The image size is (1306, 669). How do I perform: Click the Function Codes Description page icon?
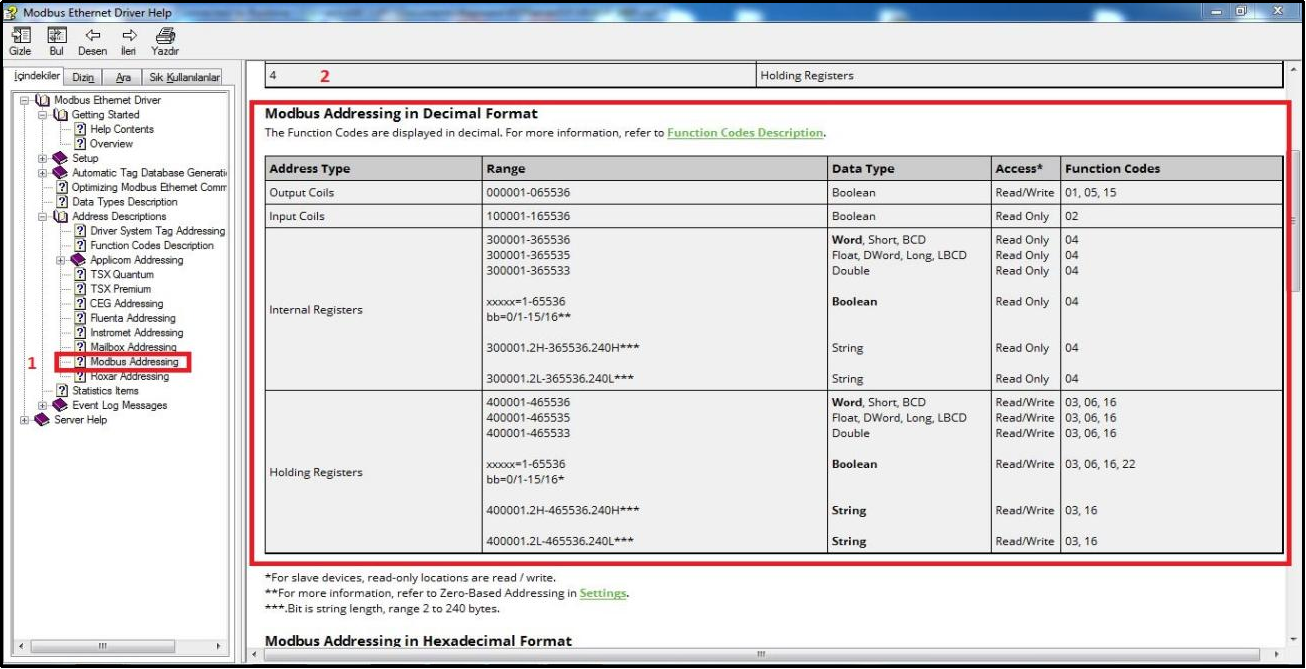pyautogui.click(x=81, y=245)
